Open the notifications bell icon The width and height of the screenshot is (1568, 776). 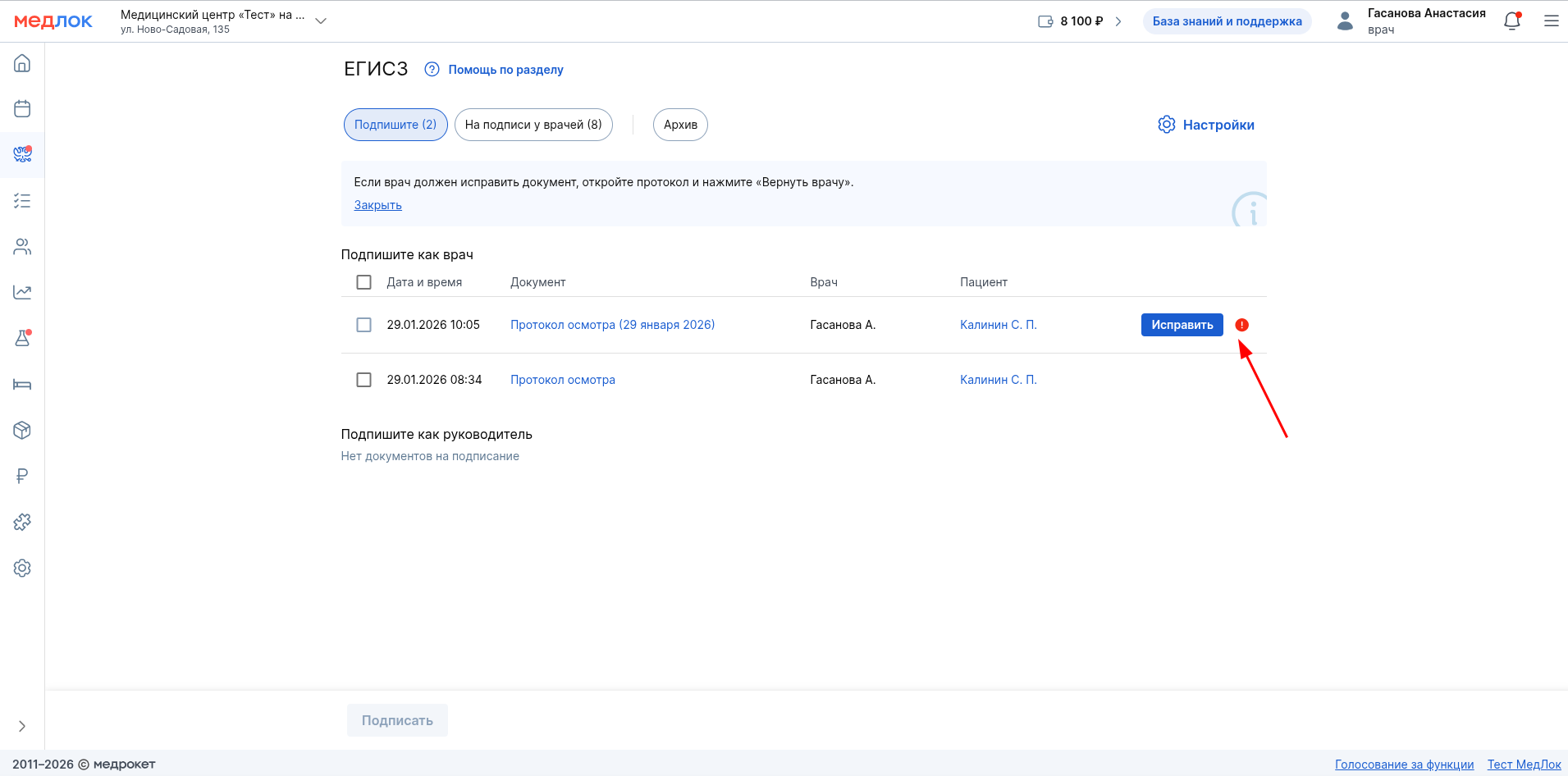(x=1511, y=21)
